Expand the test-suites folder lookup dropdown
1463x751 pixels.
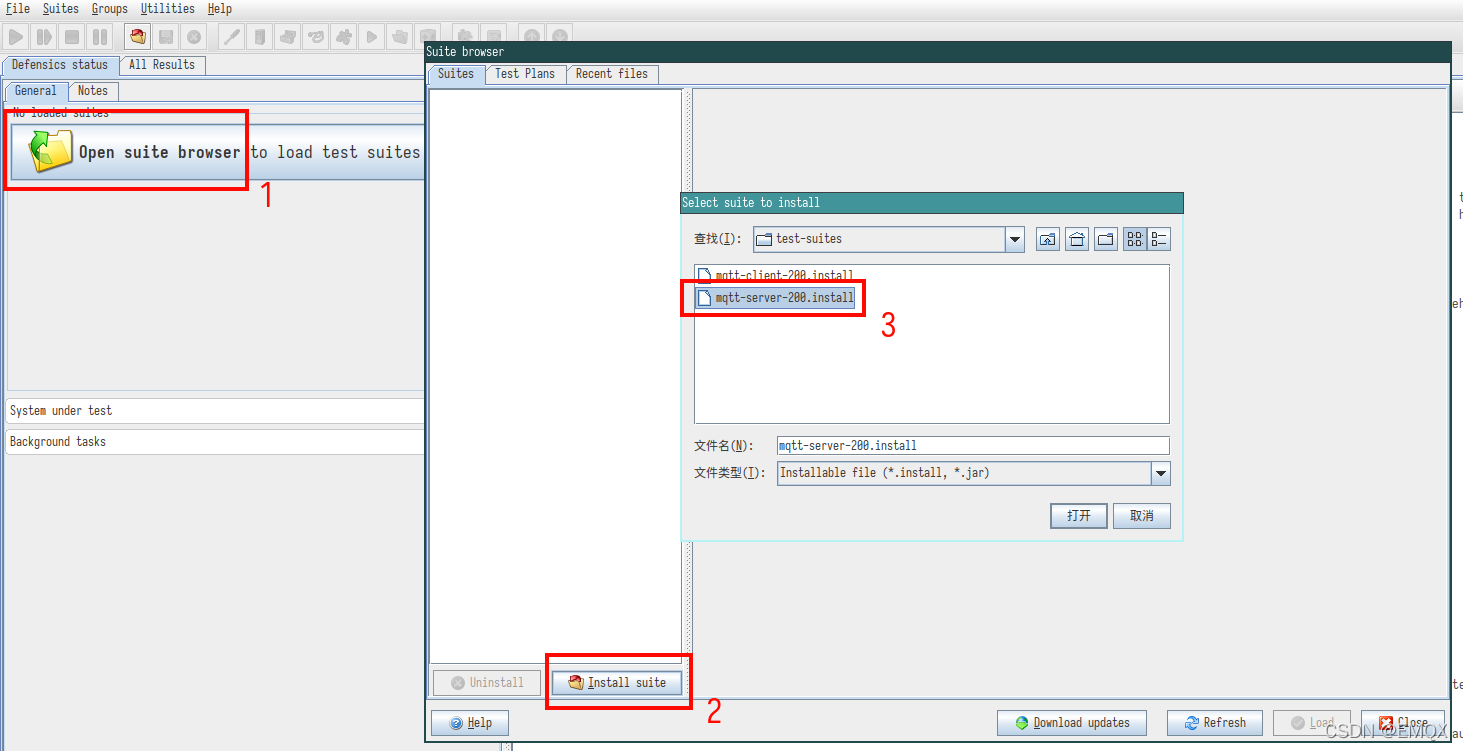(1015, 239)
